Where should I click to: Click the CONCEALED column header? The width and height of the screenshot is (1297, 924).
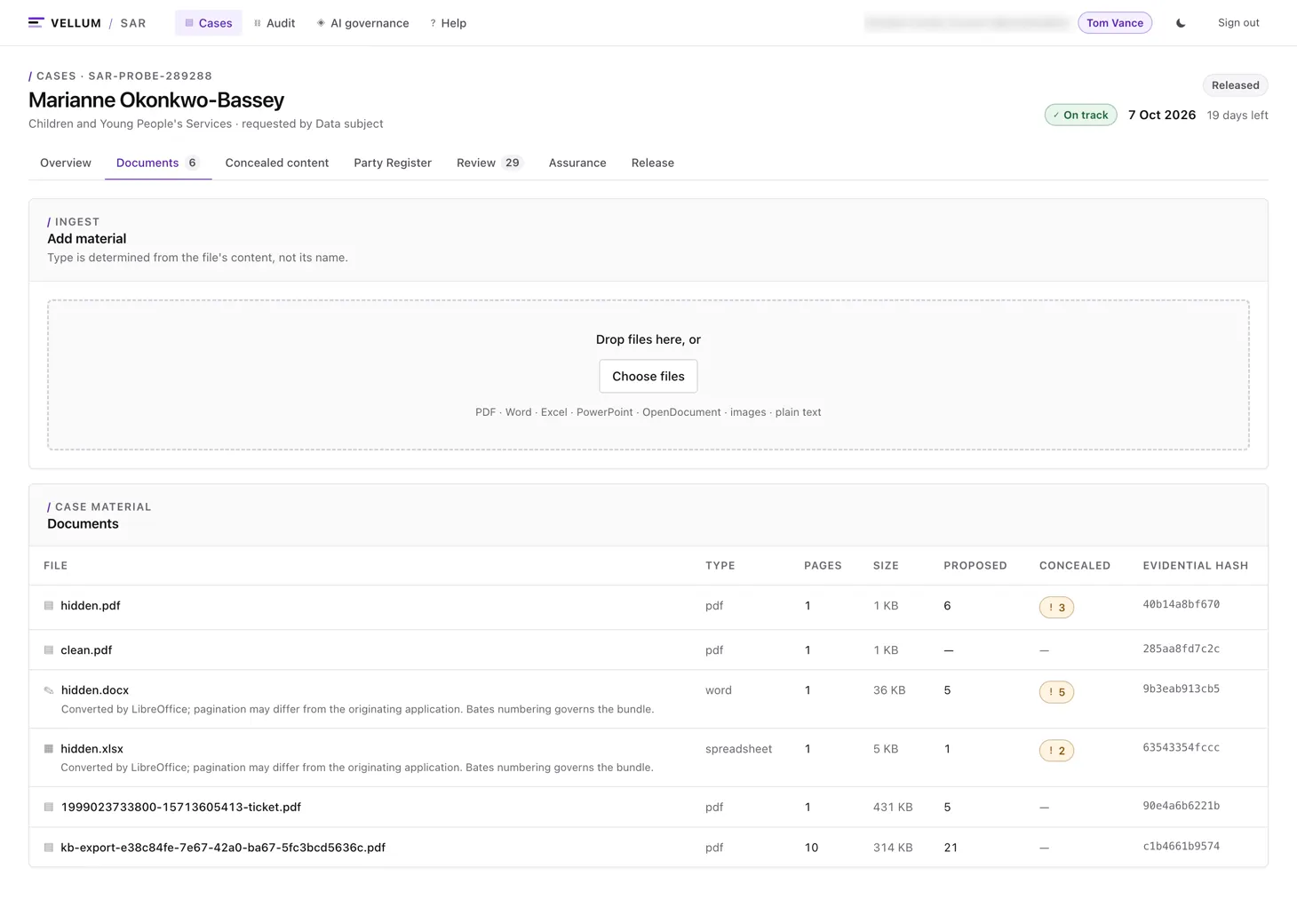1075,566
